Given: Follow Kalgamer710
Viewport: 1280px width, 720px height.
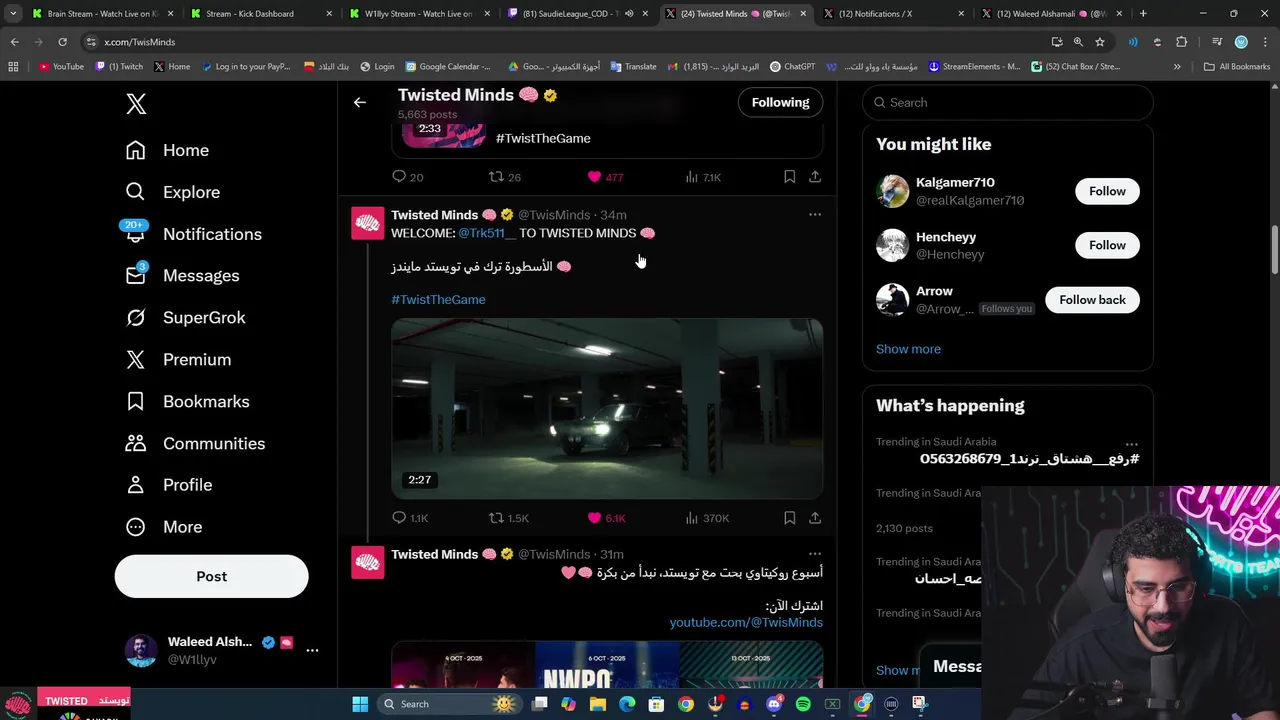Looking at the screenshot, I should pos(1107,191).
